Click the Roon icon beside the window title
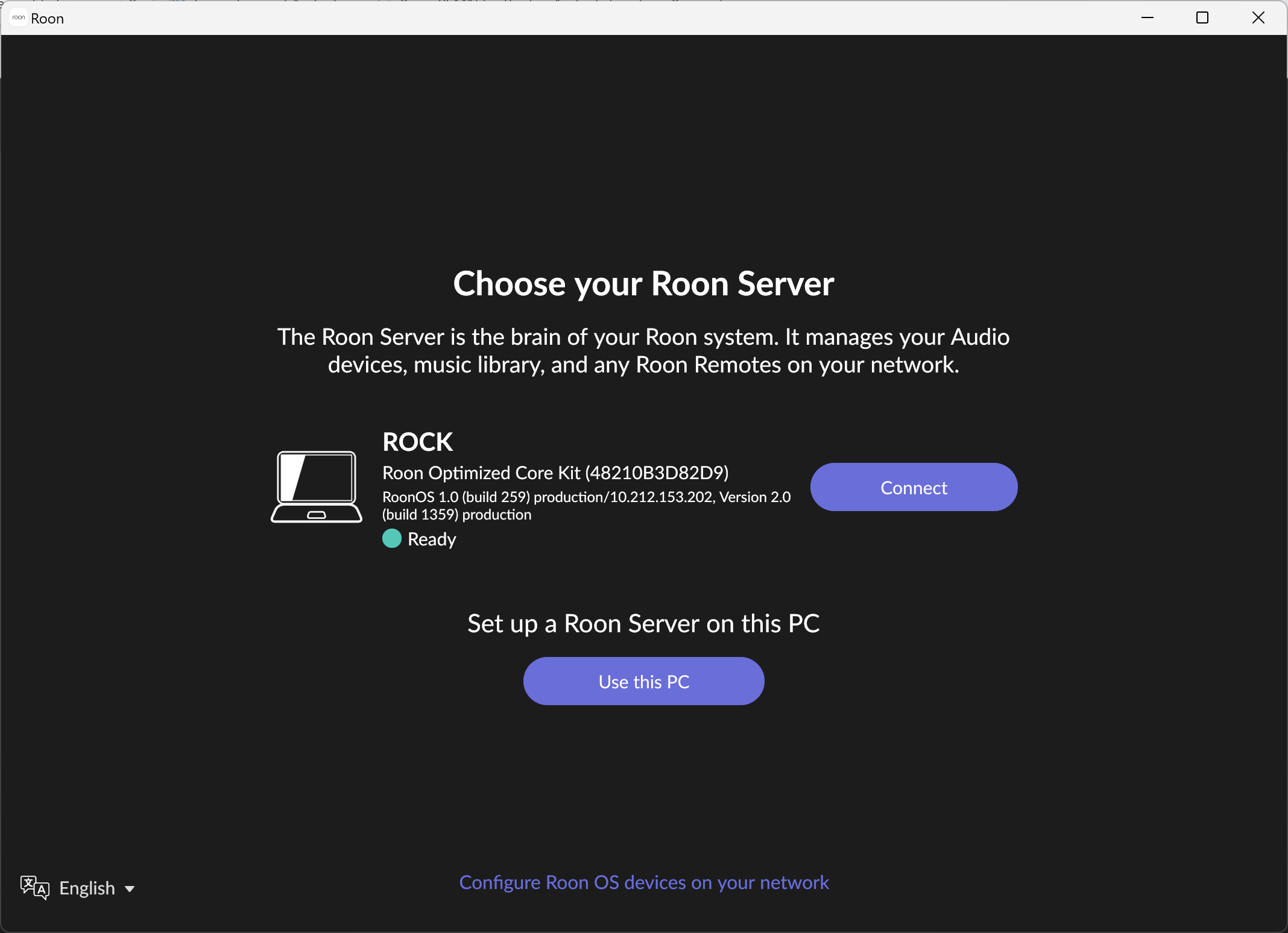1288x933 pixels. (17, 17)
